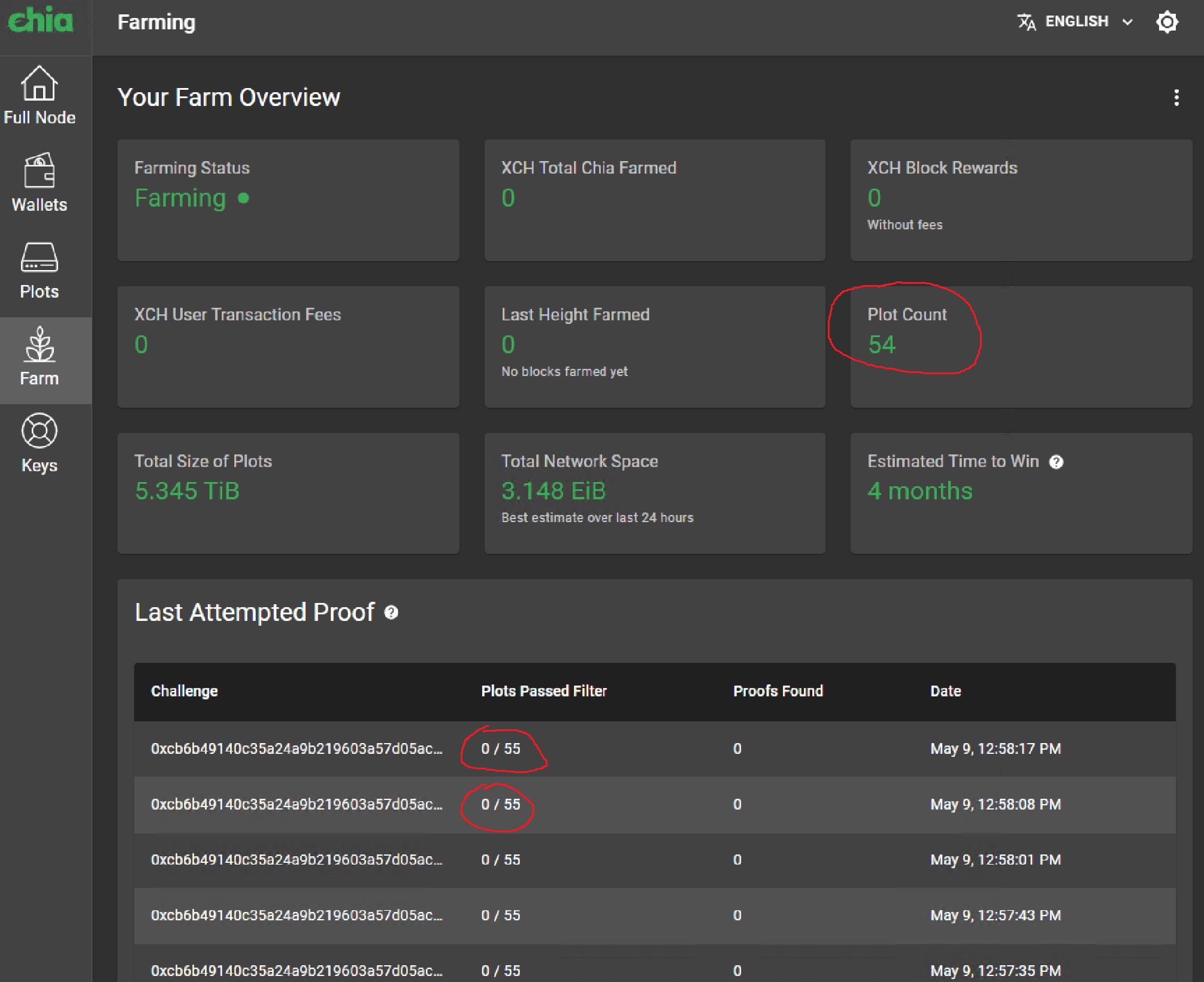Click the Total Network Space card
1204x982 pixels.
[655, 492]
